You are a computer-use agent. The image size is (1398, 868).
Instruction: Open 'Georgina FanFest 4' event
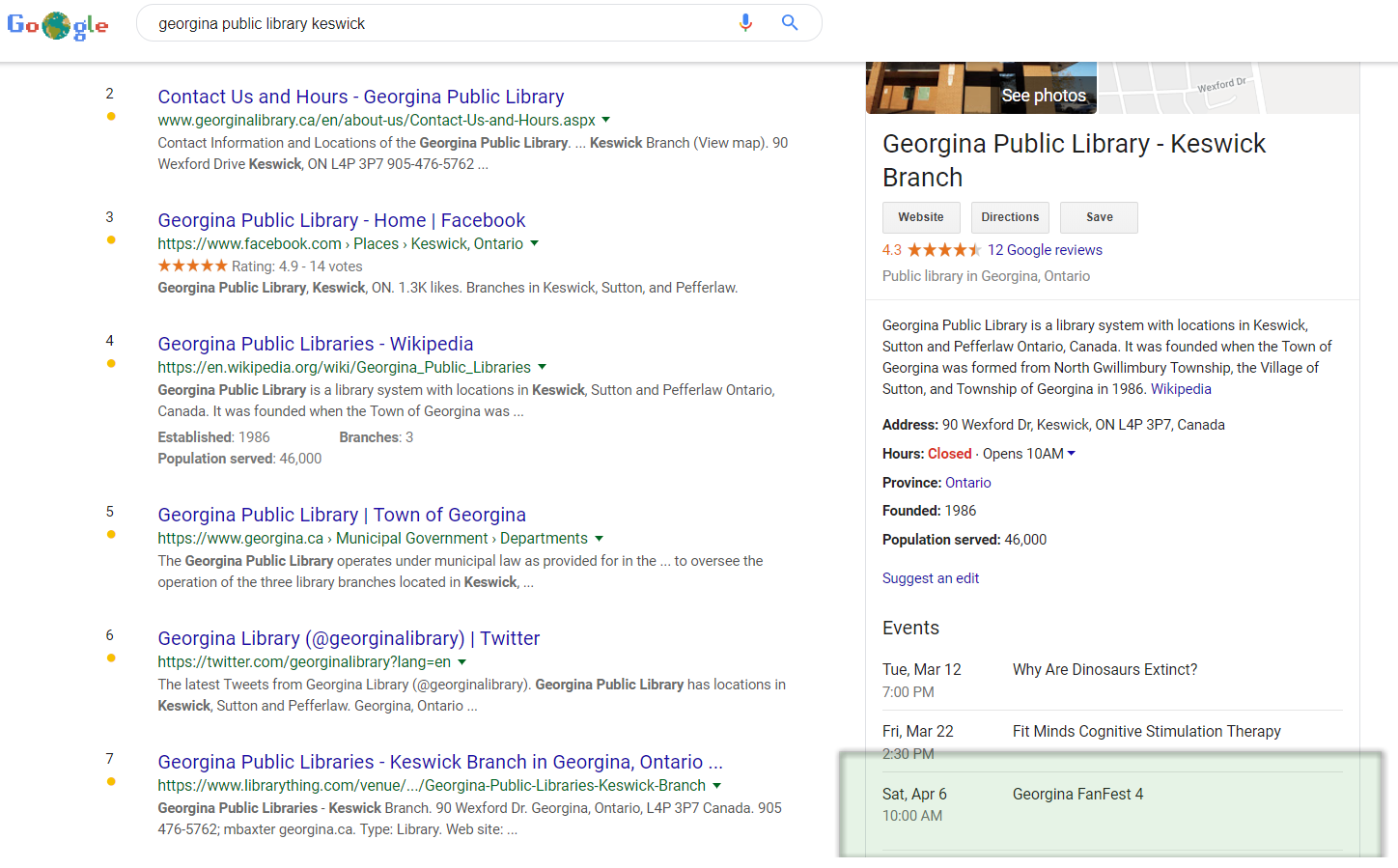pos(1077,794)
